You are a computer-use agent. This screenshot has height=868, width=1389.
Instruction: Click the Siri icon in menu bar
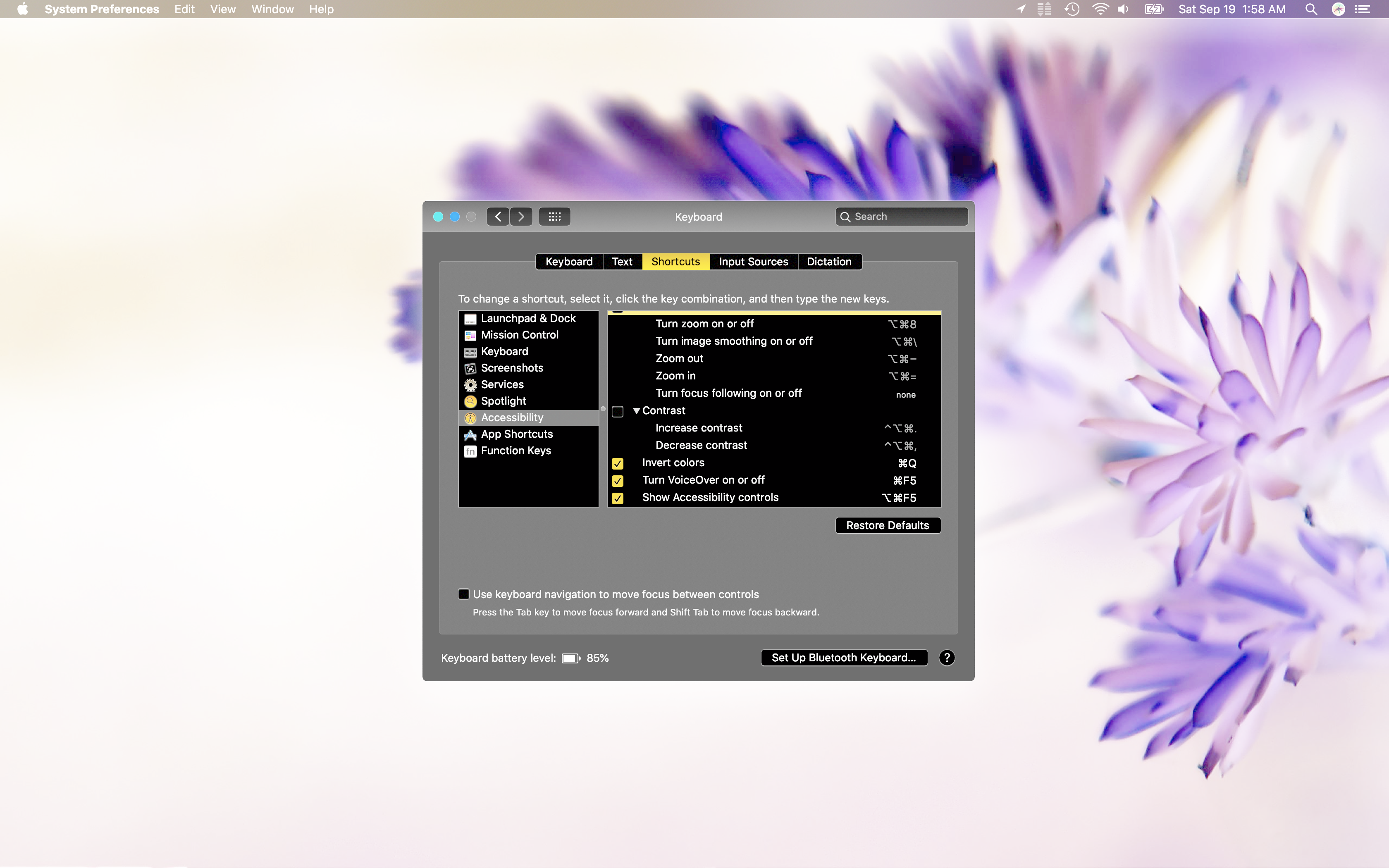click(1339, 9)
